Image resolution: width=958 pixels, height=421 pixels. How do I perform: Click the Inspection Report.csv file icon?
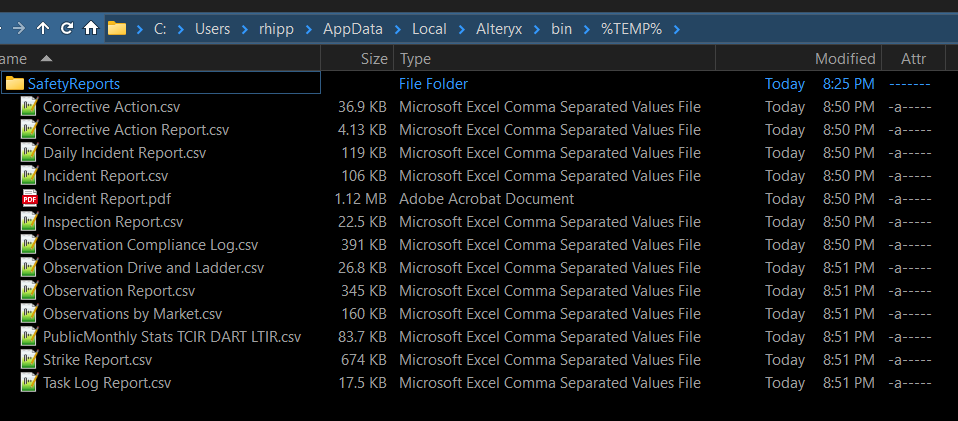(29, 222)
